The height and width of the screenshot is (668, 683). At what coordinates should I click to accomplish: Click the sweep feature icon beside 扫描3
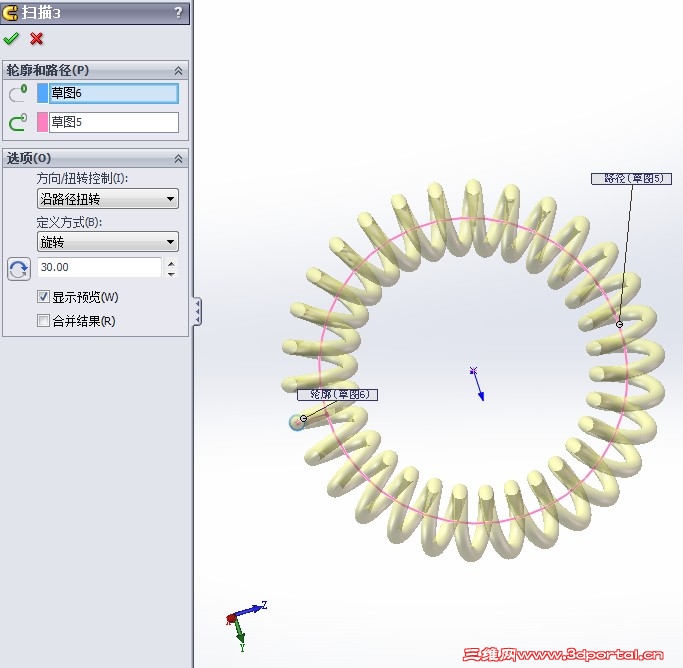pyautogui.click(x=10, y=13)
